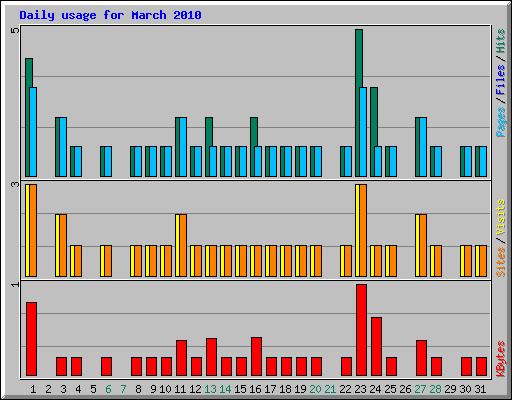Click the green weekend day label "7"
512x400 pixels.
click(x=123, y=389)
